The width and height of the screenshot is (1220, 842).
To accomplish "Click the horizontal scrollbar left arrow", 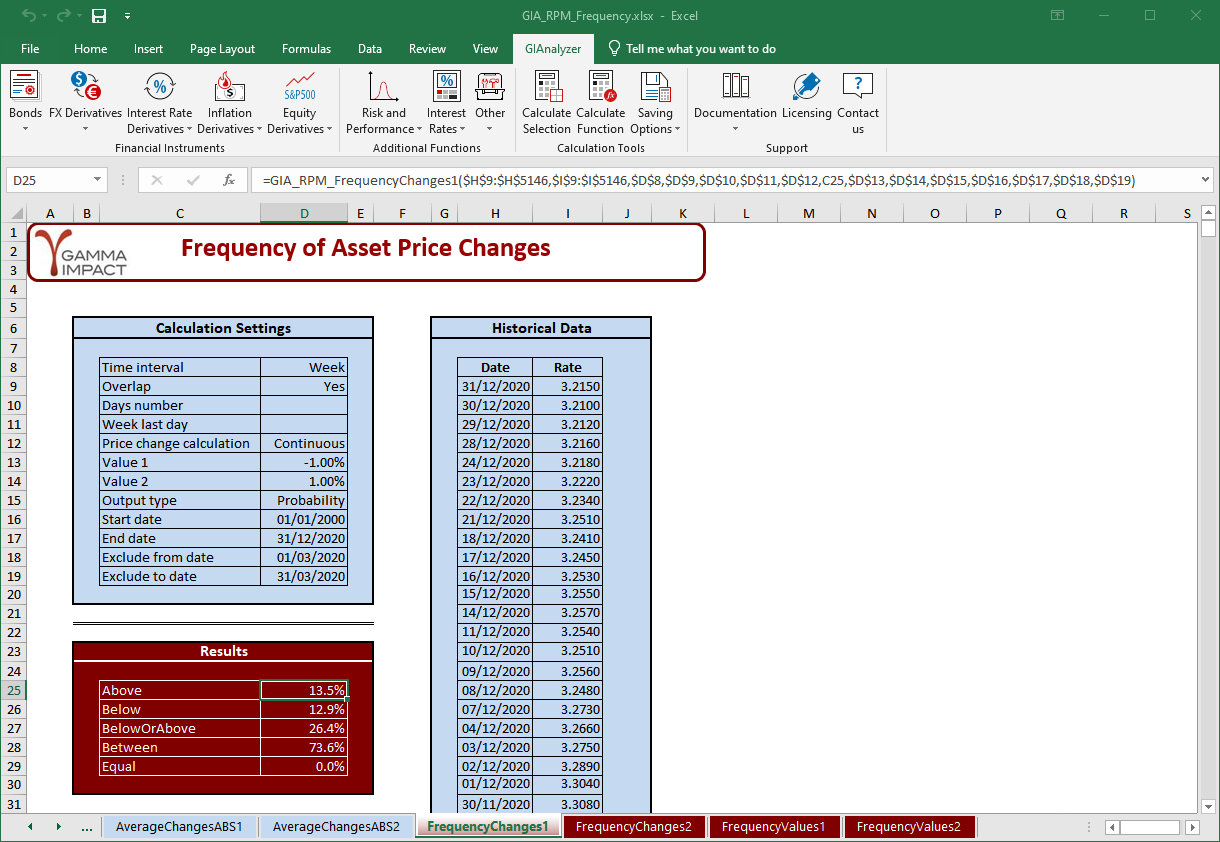I will click(x=1112, y=827).
